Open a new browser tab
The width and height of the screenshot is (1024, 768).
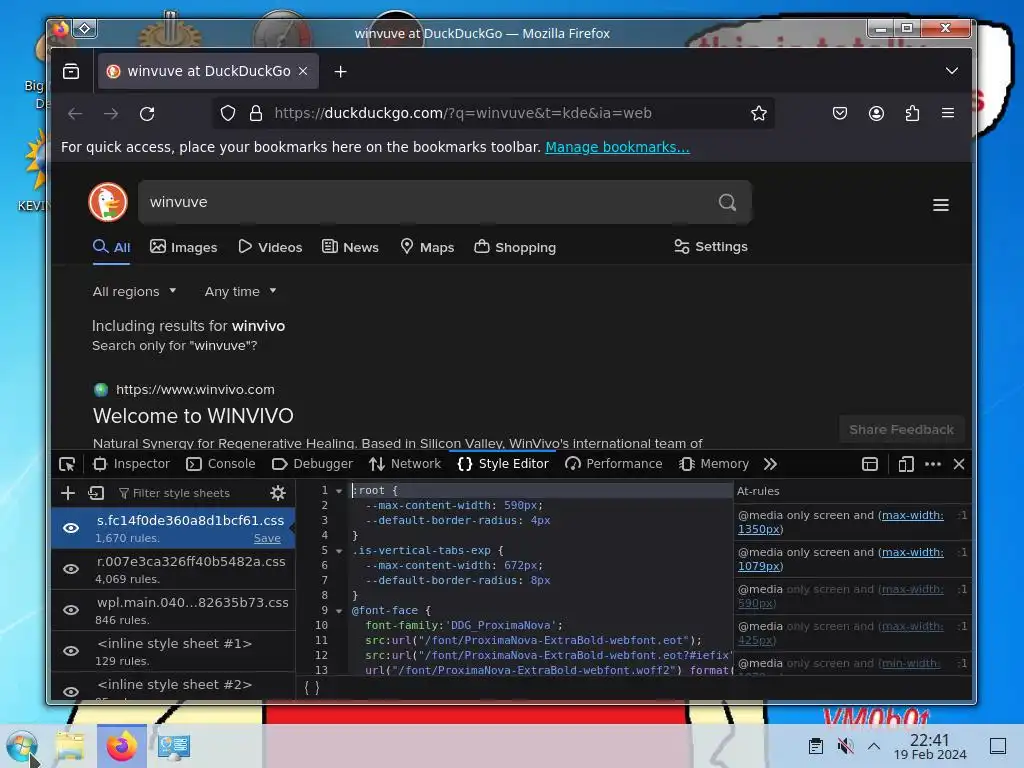coord(340,71)
